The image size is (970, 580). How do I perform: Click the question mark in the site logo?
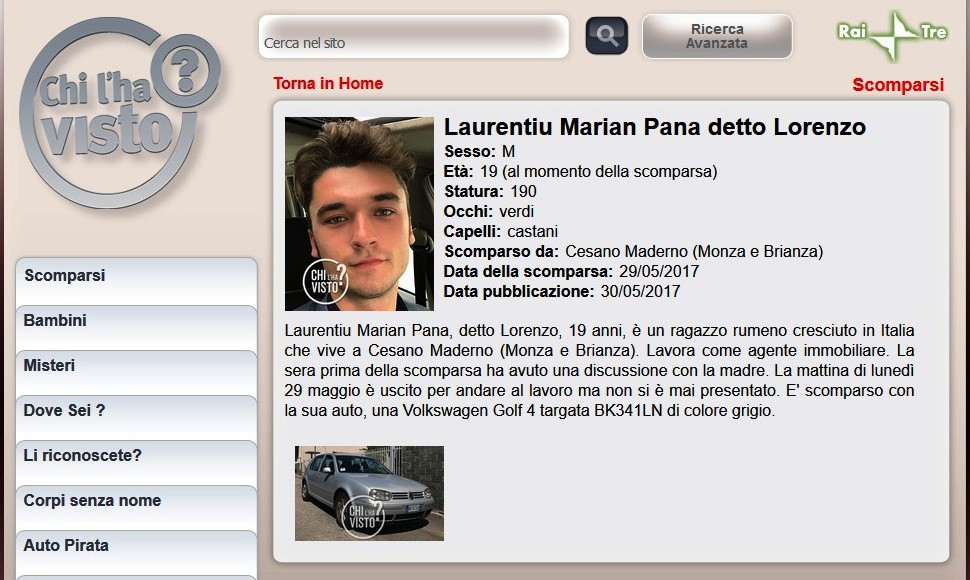tap(185, 69)
